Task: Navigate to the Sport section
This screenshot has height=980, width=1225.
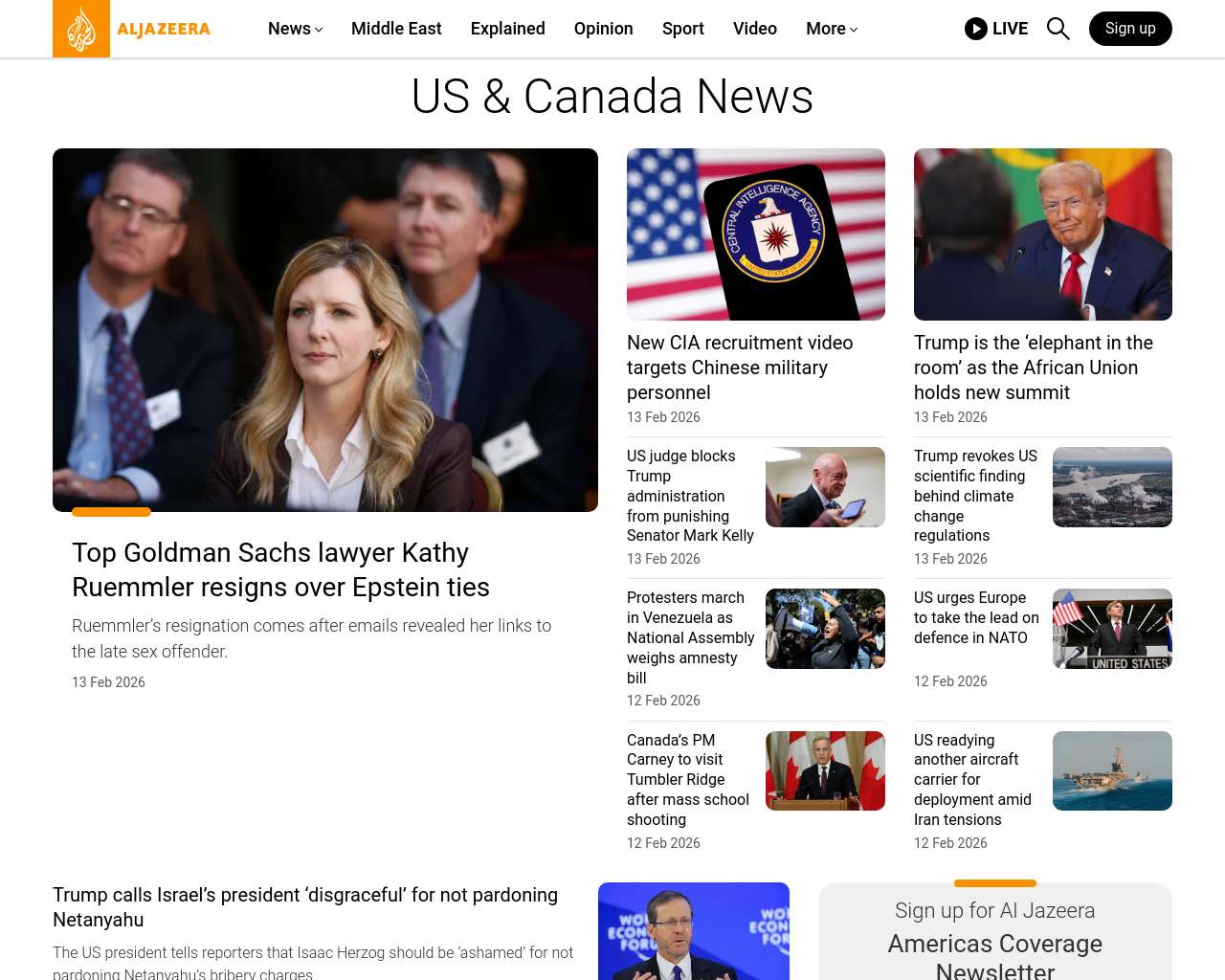Action: [x=683, y=29]
